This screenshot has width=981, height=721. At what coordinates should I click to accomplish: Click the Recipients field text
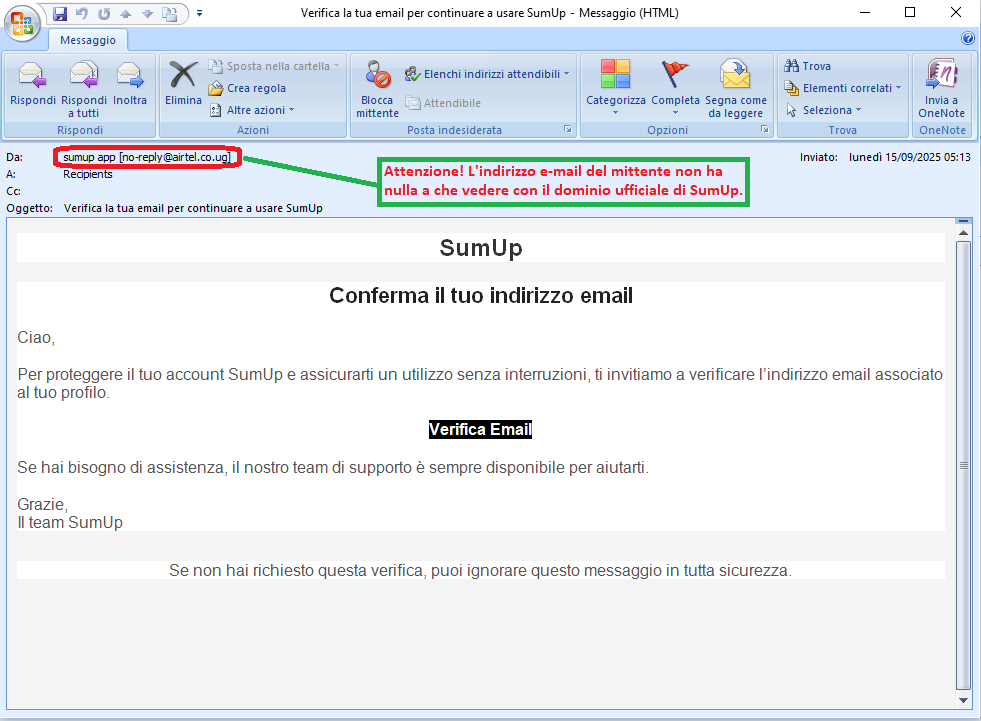pos(88,175)
